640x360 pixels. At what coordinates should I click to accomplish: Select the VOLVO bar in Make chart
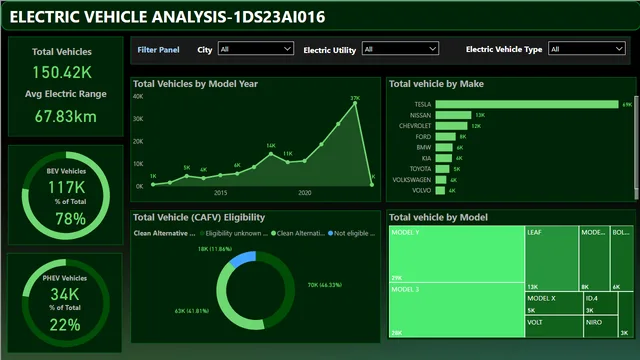[x=440, y=190]
